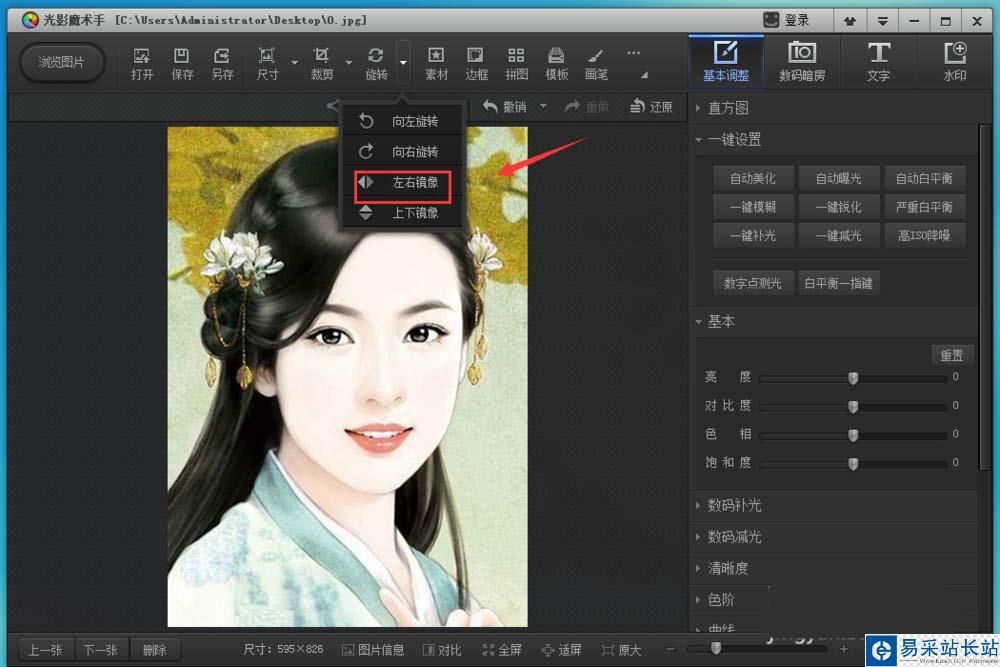Open dropdown arrow beside 尺寸

click(294, 62)
